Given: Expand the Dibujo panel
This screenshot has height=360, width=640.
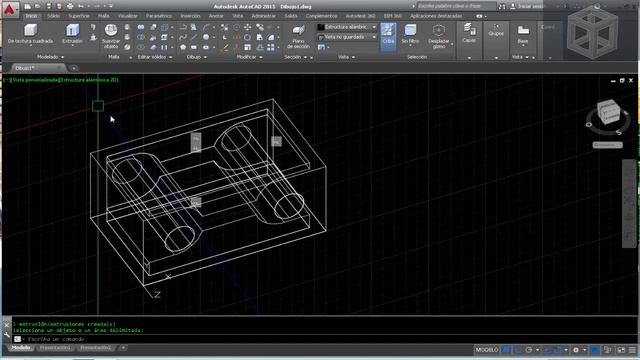Looking at the screenshot, I should coord(197,57).
